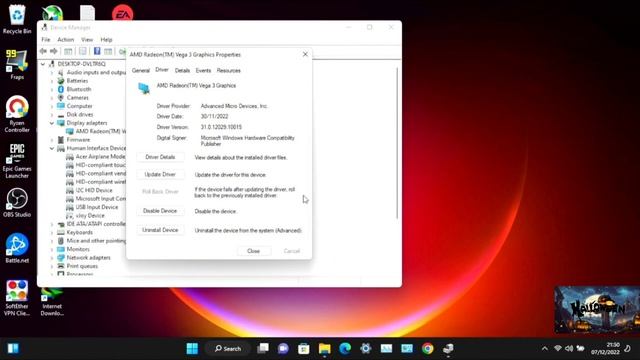Open the SoftEther VPN Client desktop icon
The image size is (640, 360).
(17, 298)
